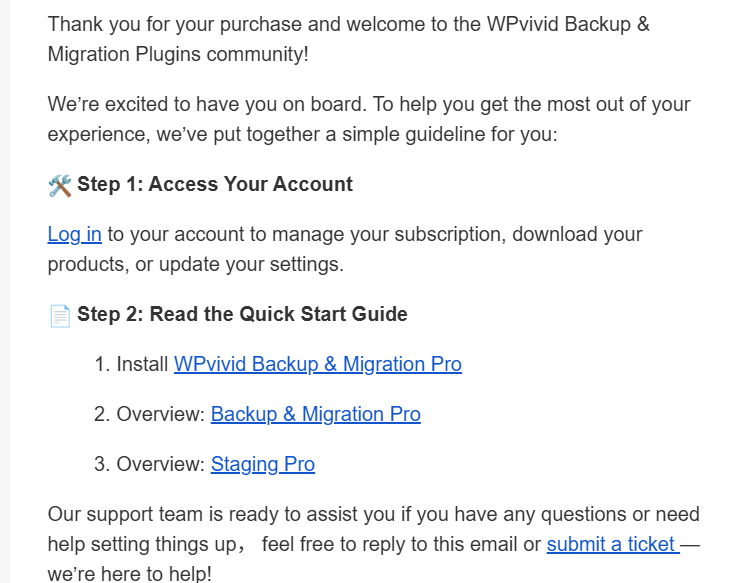The height and width of the screenshot is (583, 755).
Task: Click list number 3 in the Quick Start list
Action: pos(101,465)
